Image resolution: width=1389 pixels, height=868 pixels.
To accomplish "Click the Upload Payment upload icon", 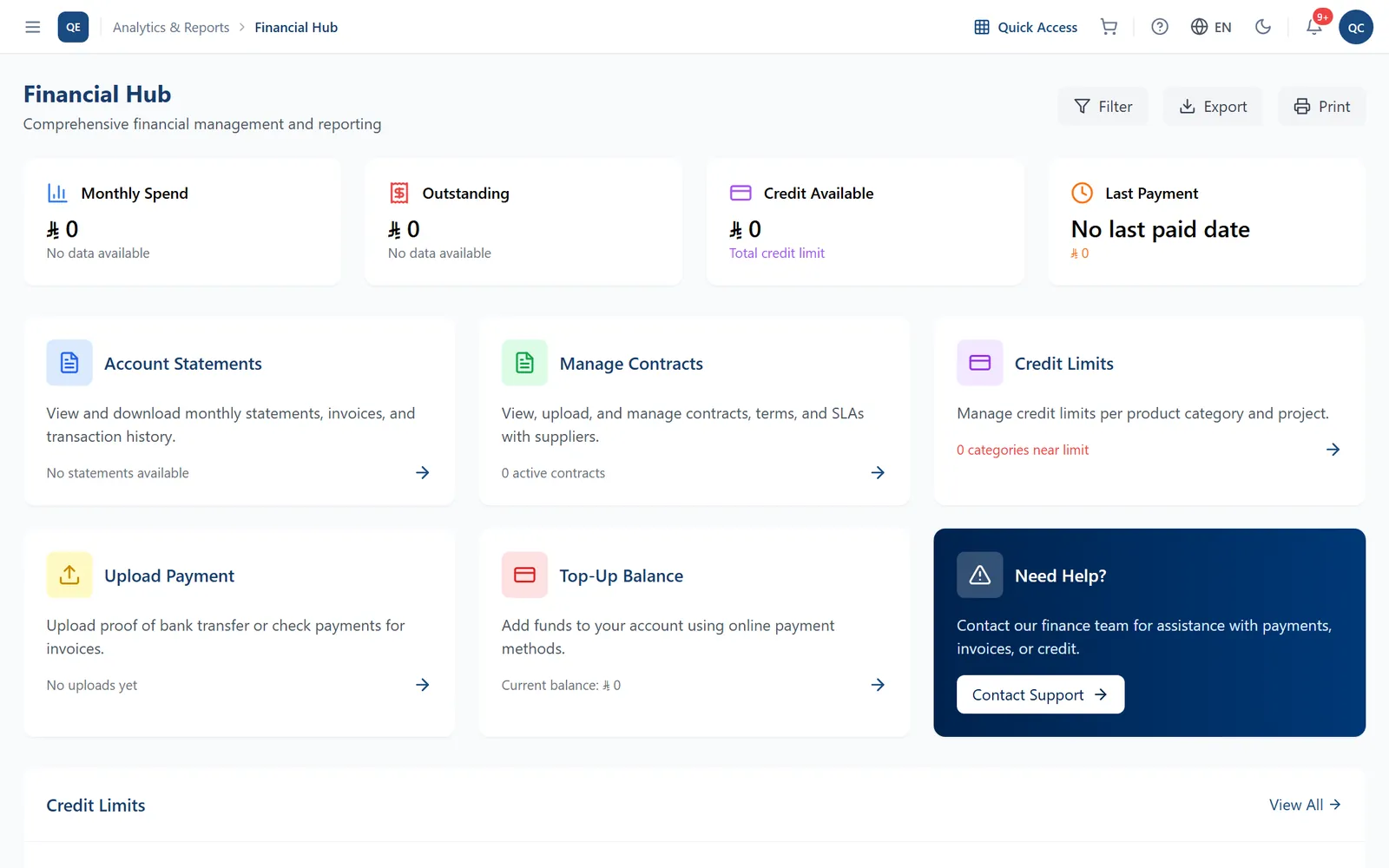I will click(x=69, y=575).
